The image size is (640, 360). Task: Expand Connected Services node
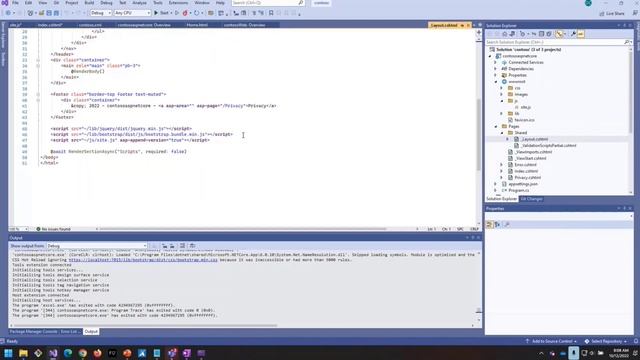click(x=496, y=62)
